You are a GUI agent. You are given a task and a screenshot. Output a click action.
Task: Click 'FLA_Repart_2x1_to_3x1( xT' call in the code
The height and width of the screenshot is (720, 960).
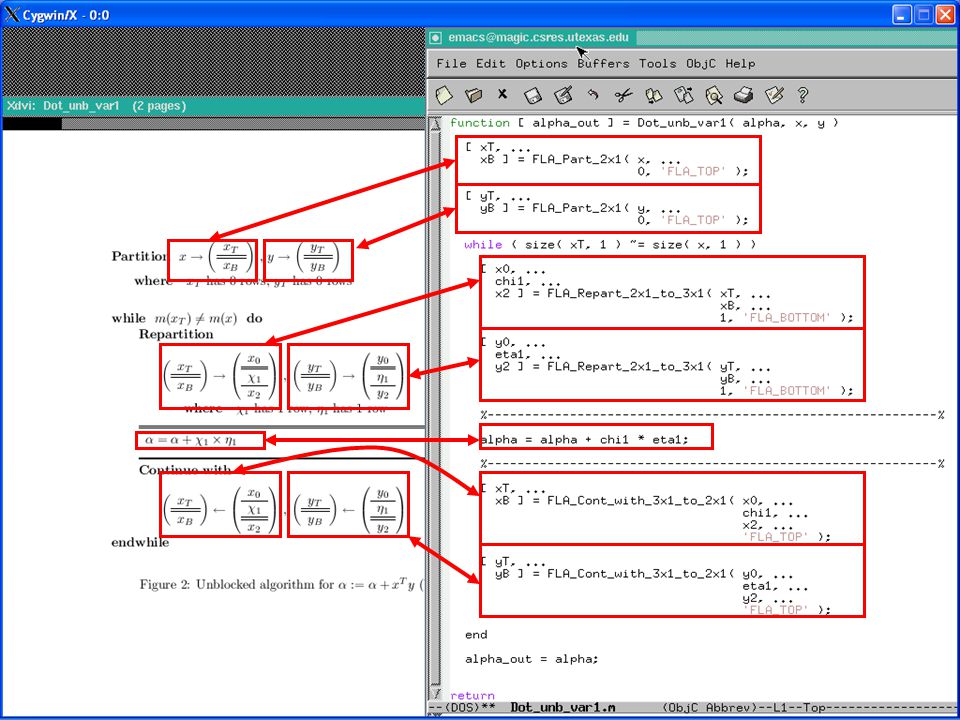pos(641,293)
